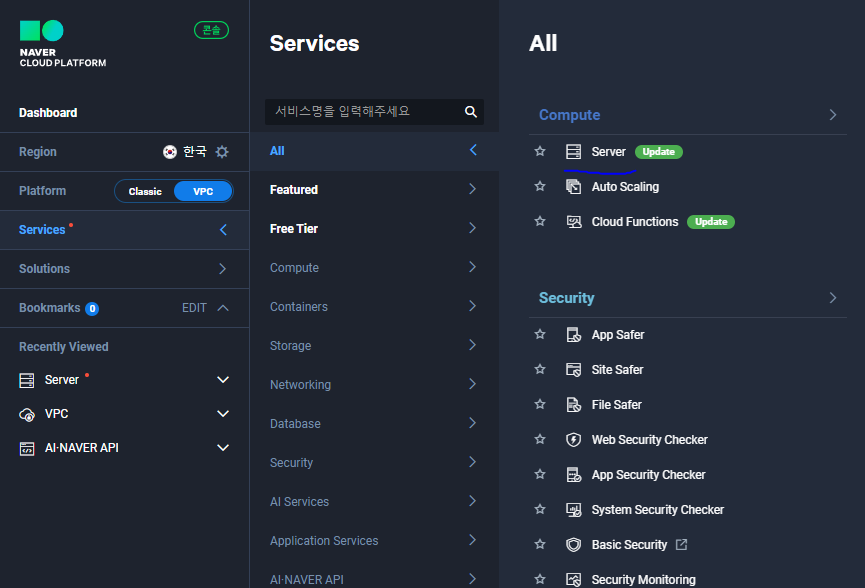Click the File Safer icon
This screenshot has width=865, height=588.
click(x=574, y=405)
